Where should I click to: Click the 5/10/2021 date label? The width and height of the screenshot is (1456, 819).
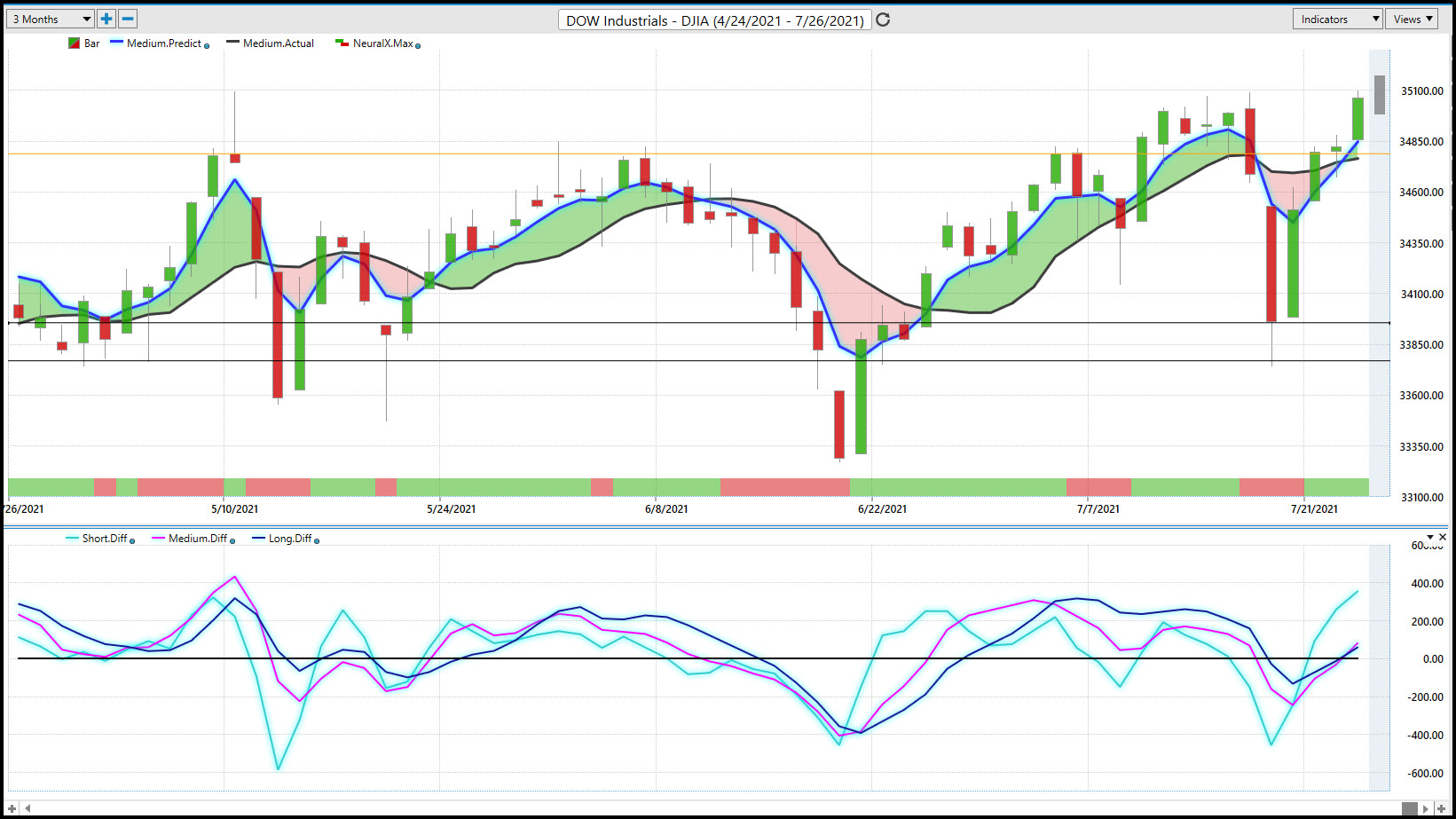coord(235,509)
